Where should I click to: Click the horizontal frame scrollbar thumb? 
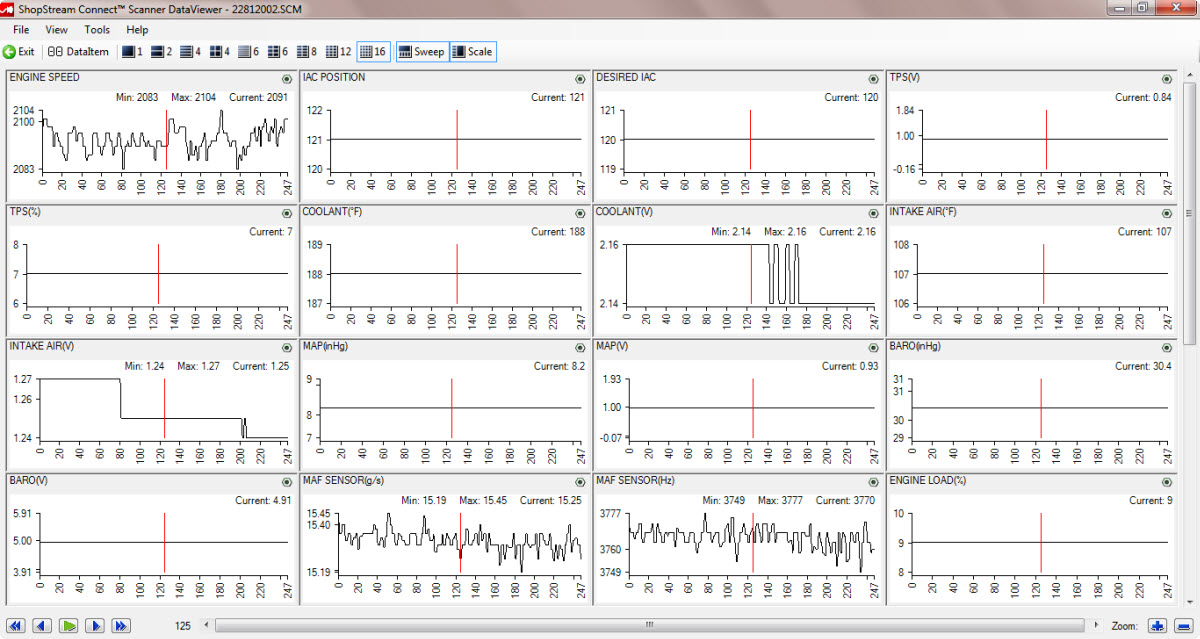tap(649, 625)
